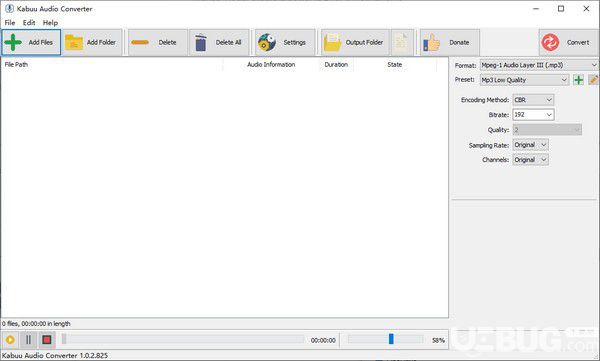600x361 pixels.
Task: Click the blue volume slider handle
Action: pos(391,339)
